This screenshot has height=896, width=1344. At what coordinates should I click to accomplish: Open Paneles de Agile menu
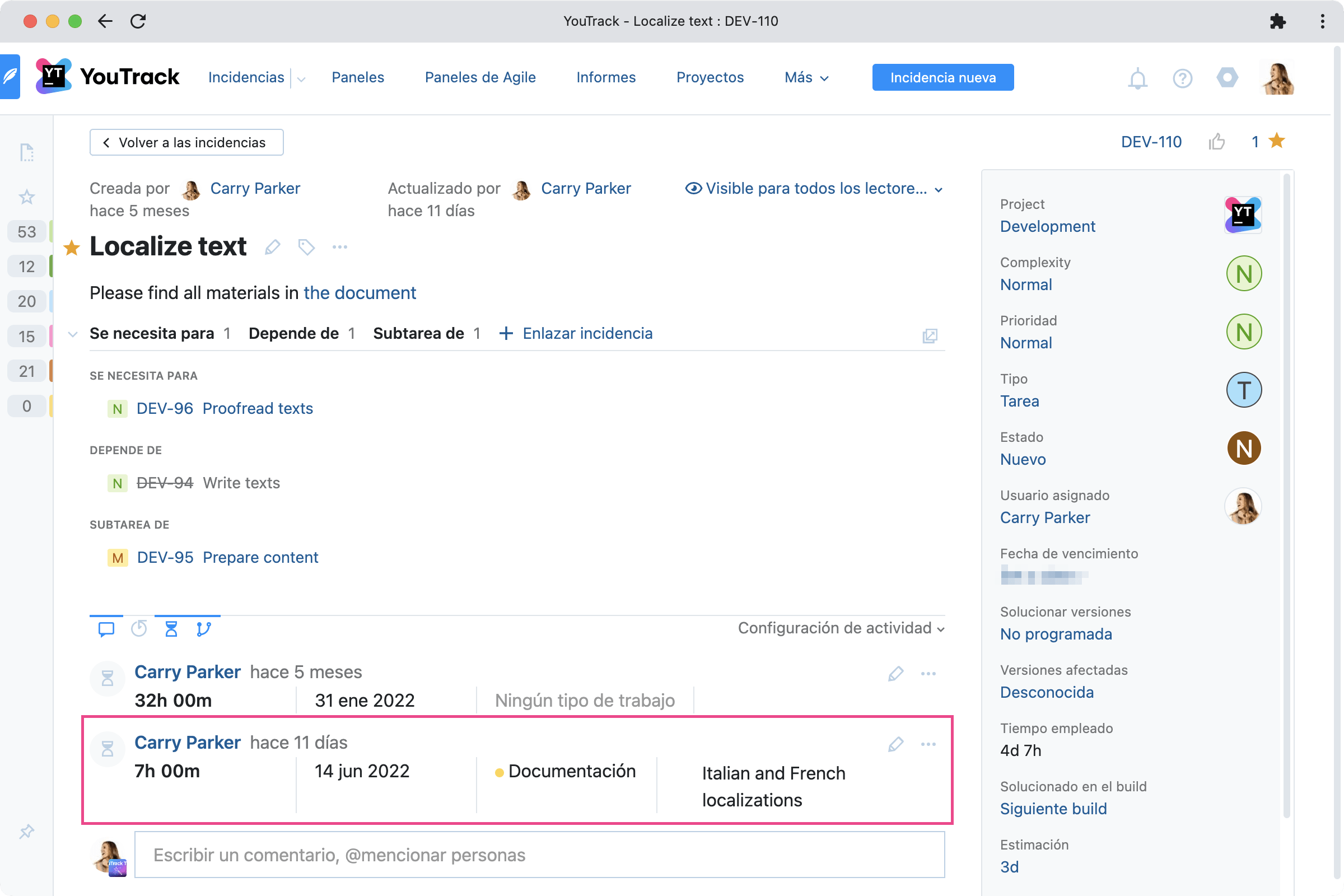click(x=480, y=78)
